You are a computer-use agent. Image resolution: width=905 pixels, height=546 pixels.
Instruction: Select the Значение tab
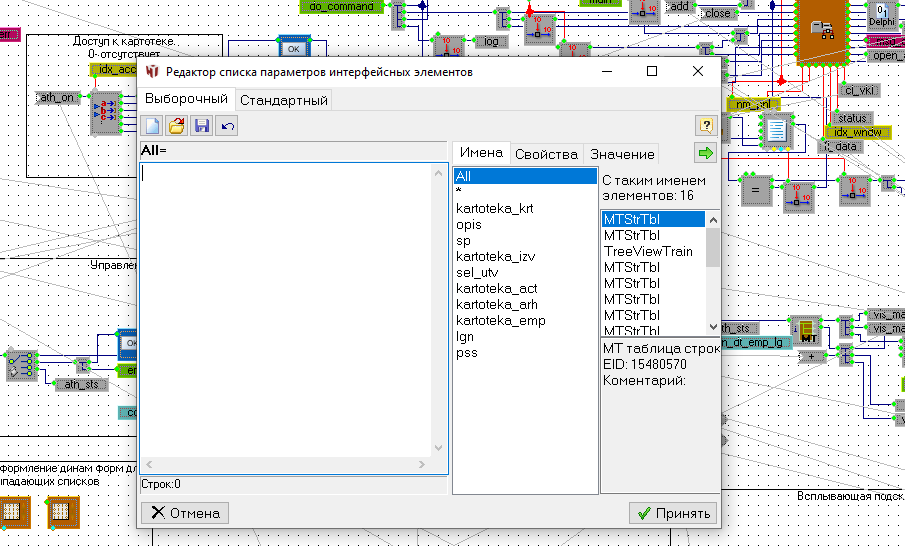click(622, 154)
